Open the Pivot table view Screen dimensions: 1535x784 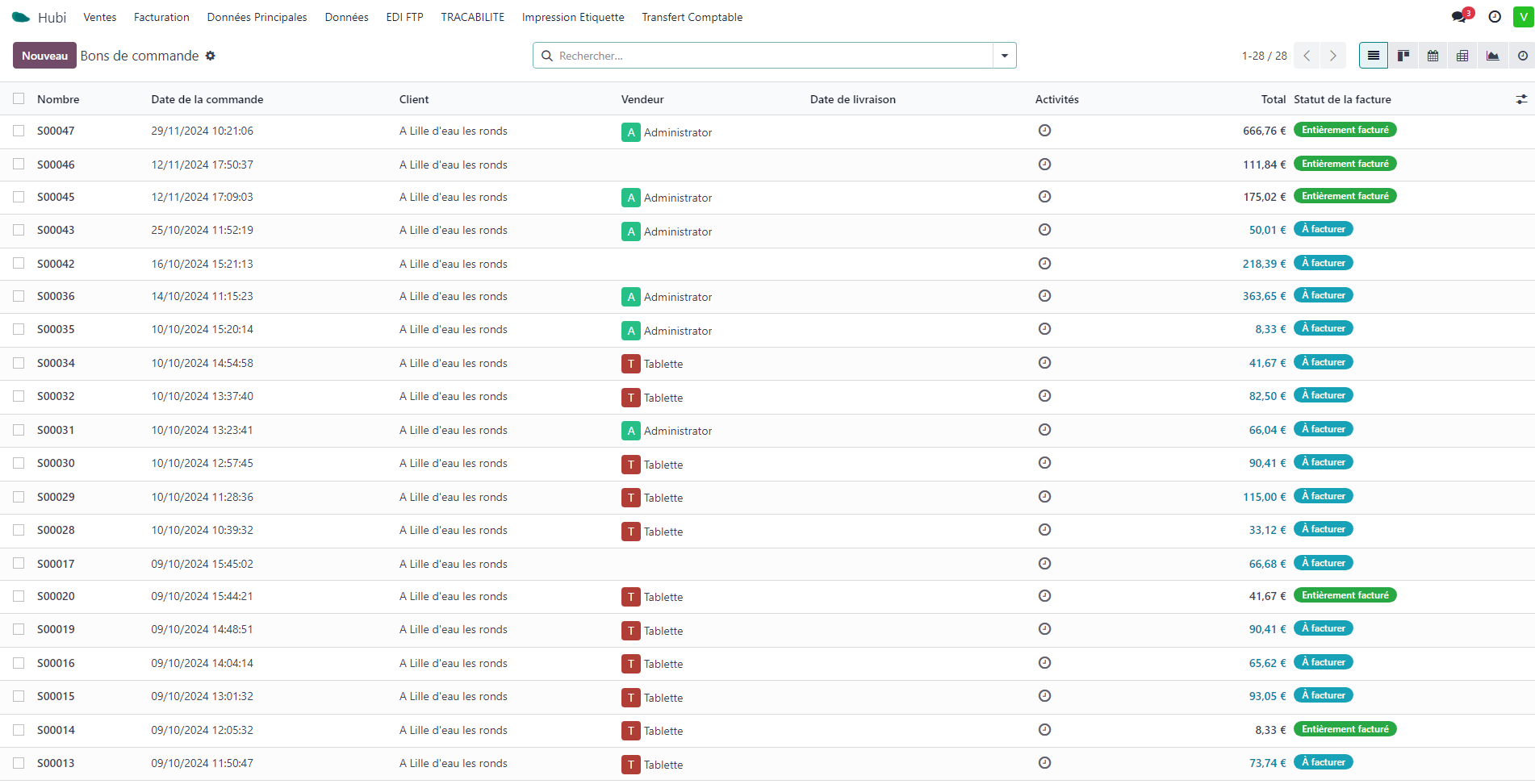pyautogui.click(x=1462, y=56)
